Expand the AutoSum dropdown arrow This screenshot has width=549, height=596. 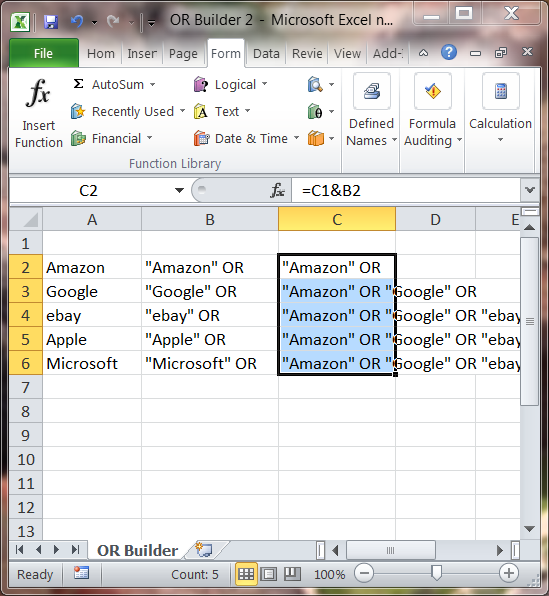[152, 84]
